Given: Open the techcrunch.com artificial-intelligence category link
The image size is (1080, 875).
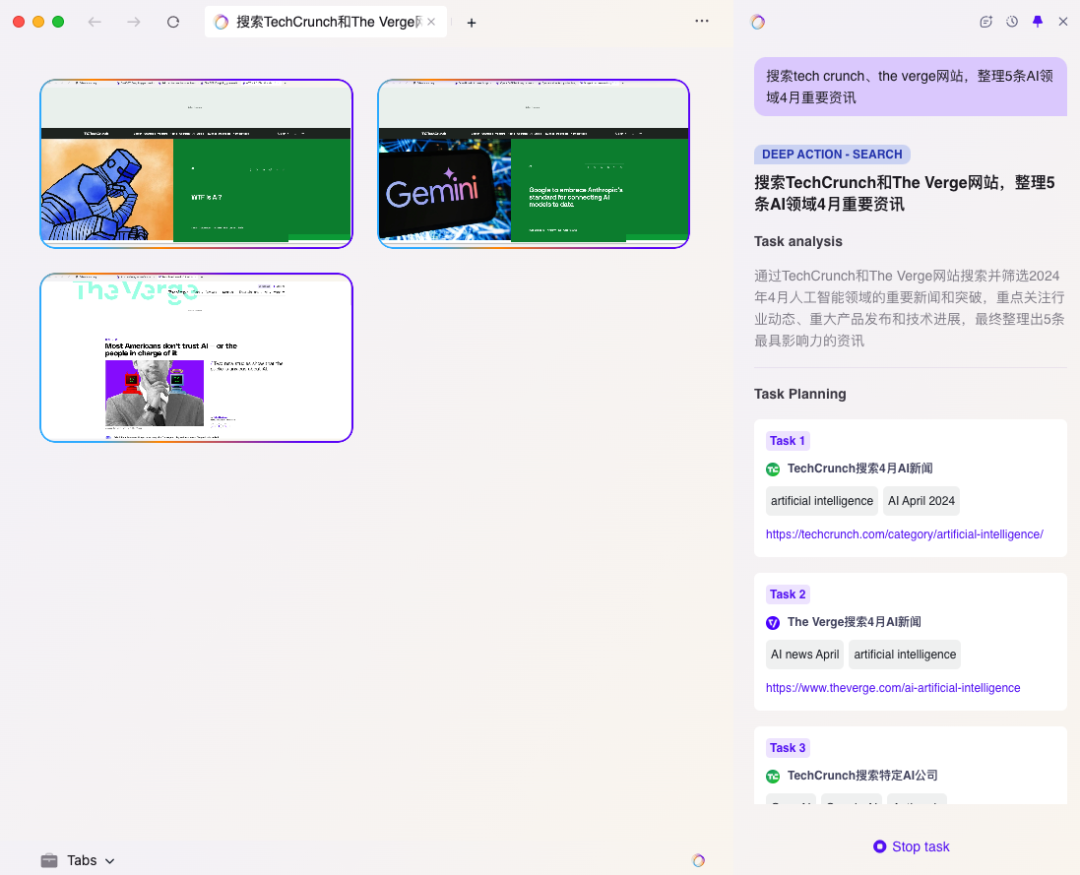Looking at the screenshot, I should click(x=904, y=534).
